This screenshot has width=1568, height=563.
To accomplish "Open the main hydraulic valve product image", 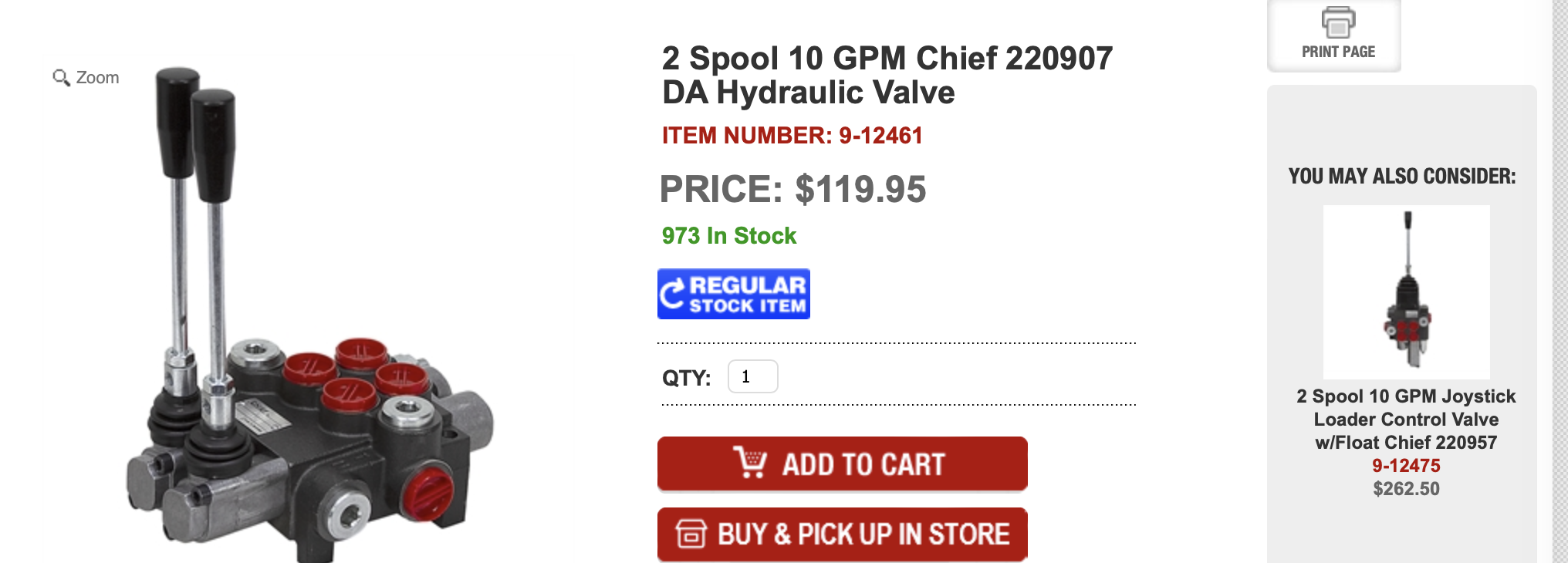I will pos(310,312).
